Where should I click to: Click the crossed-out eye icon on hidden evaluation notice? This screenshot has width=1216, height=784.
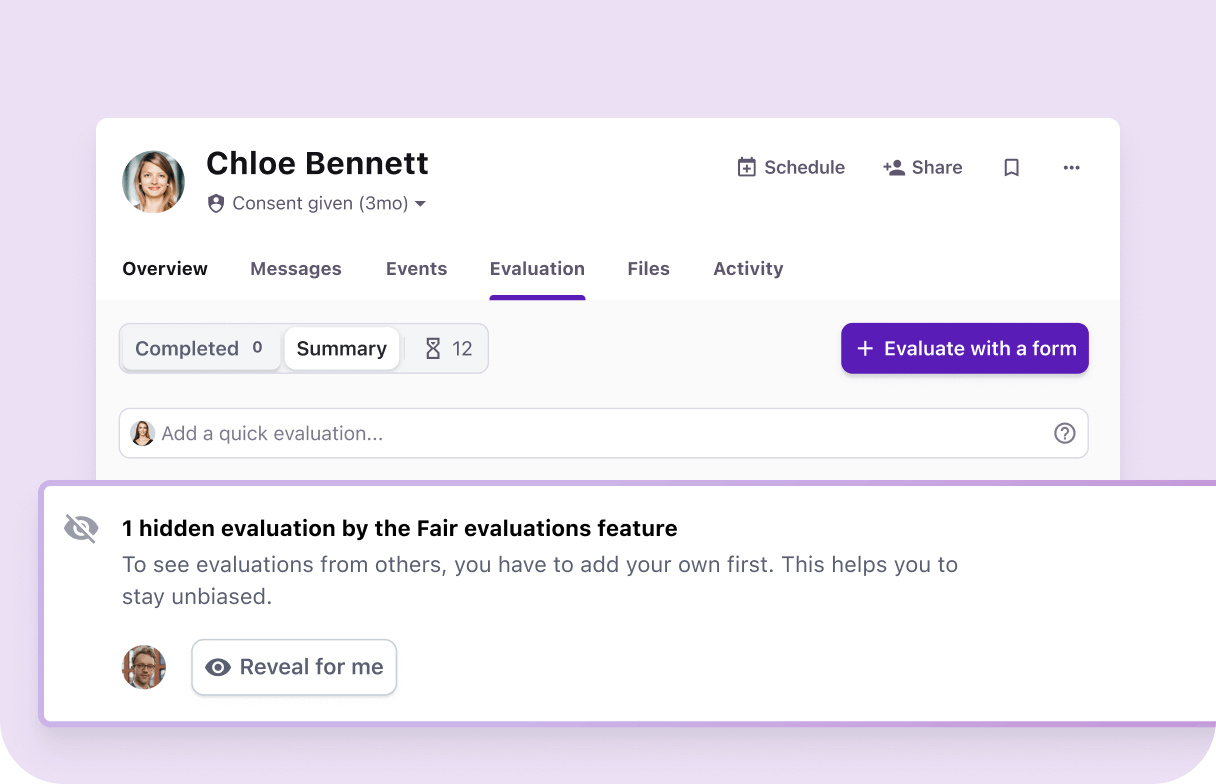[81, 528]
